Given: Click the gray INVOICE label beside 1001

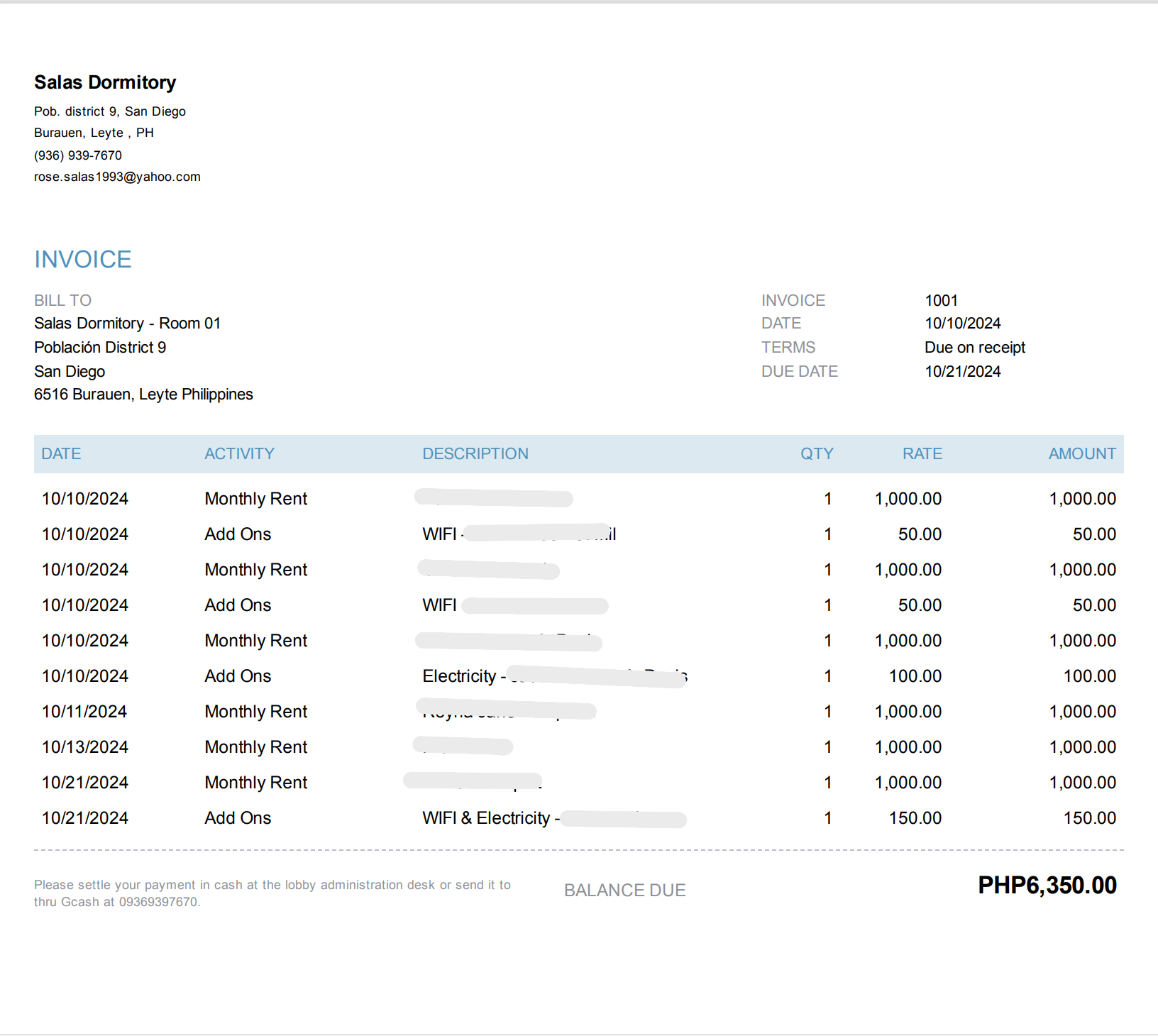Looking at the screenshot, I should (x=793, y=301).
